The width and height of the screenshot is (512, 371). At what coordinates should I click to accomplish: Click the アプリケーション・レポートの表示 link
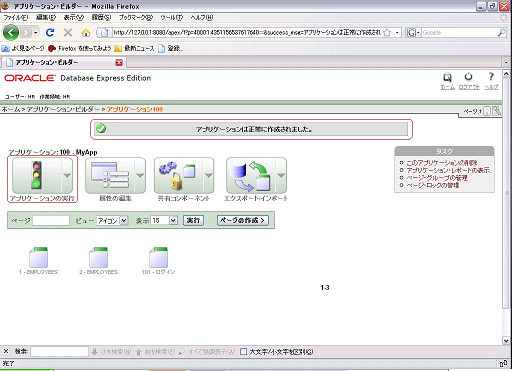coord(448,170)
